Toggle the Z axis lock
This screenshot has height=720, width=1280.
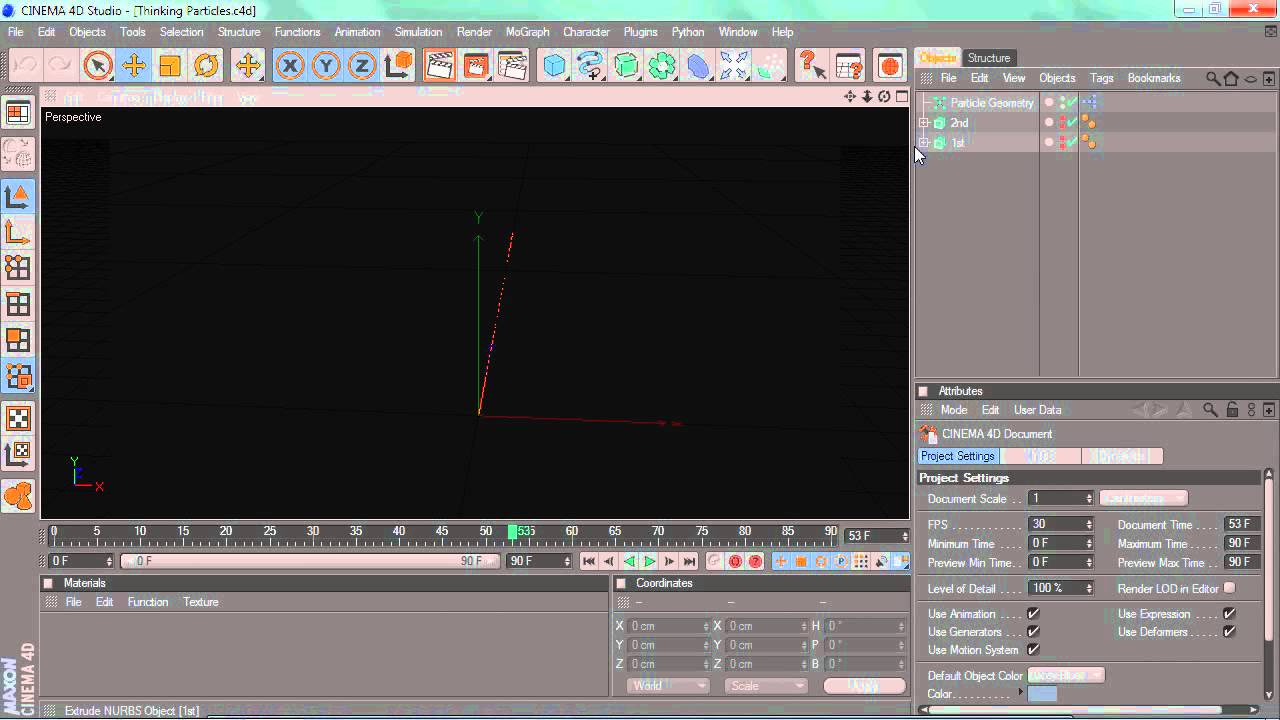[x=362, y=66]
